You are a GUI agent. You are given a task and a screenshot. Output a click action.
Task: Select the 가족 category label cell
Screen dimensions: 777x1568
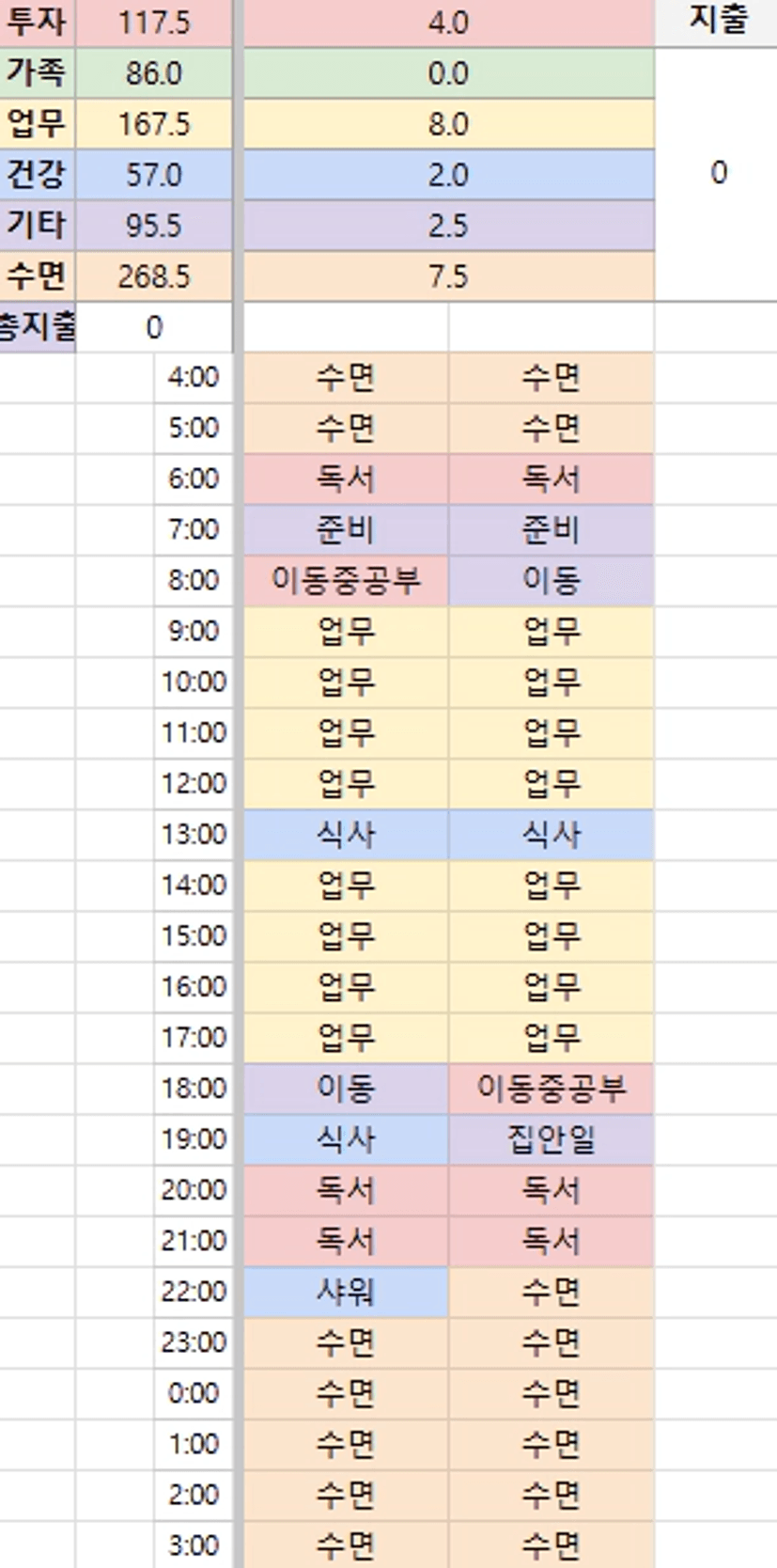[37, 73]
